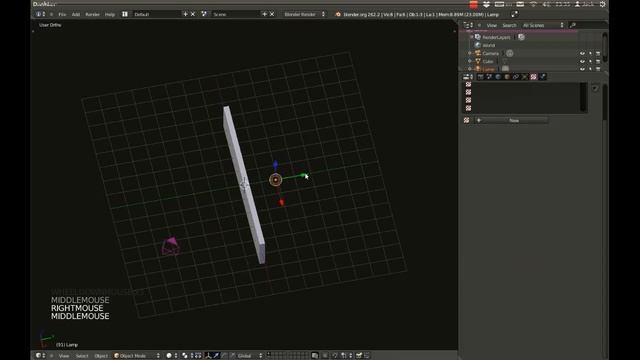This screenshot has height=360, width=640.
Task: Switch to World properties tab
Action: click(498, 77)
